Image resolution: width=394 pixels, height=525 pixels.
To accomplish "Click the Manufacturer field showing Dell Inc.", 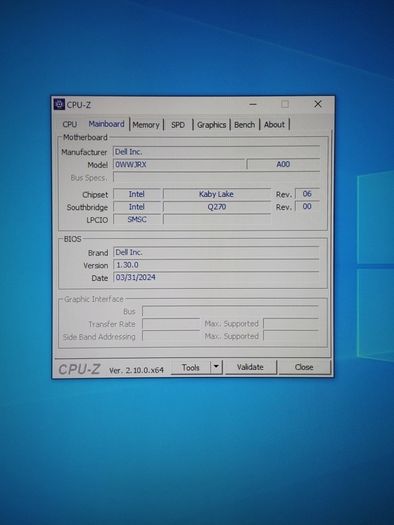I will 216,152.
